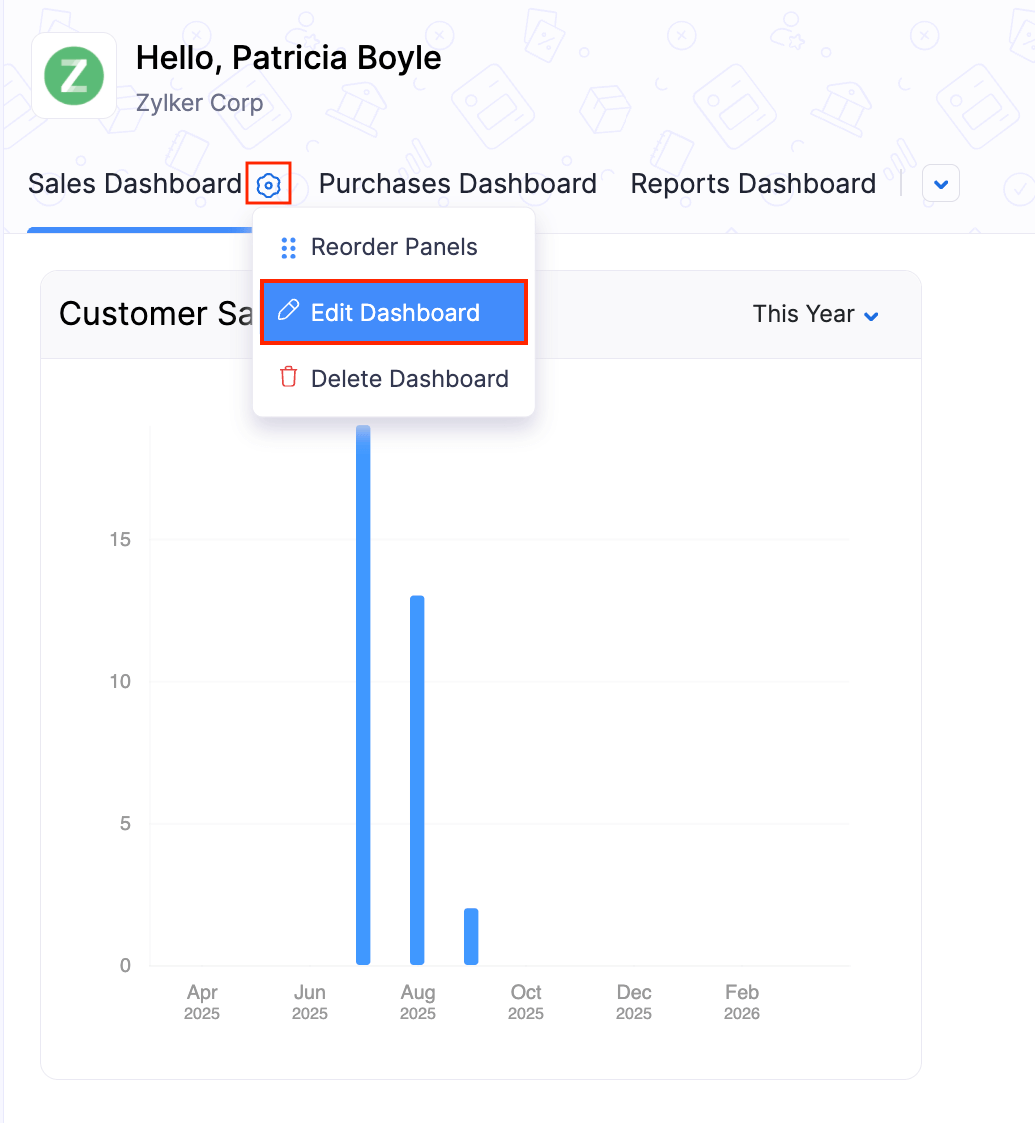Select the Sales Dashboard tab
The image size is (1035, 1123).
[x=134, y=183]
